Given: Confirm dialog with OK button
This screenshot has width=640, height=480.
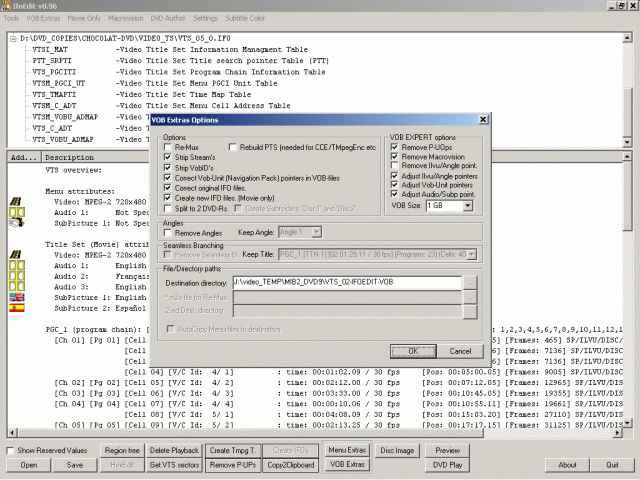Looking at the screenshot, I should coord(413,351).
